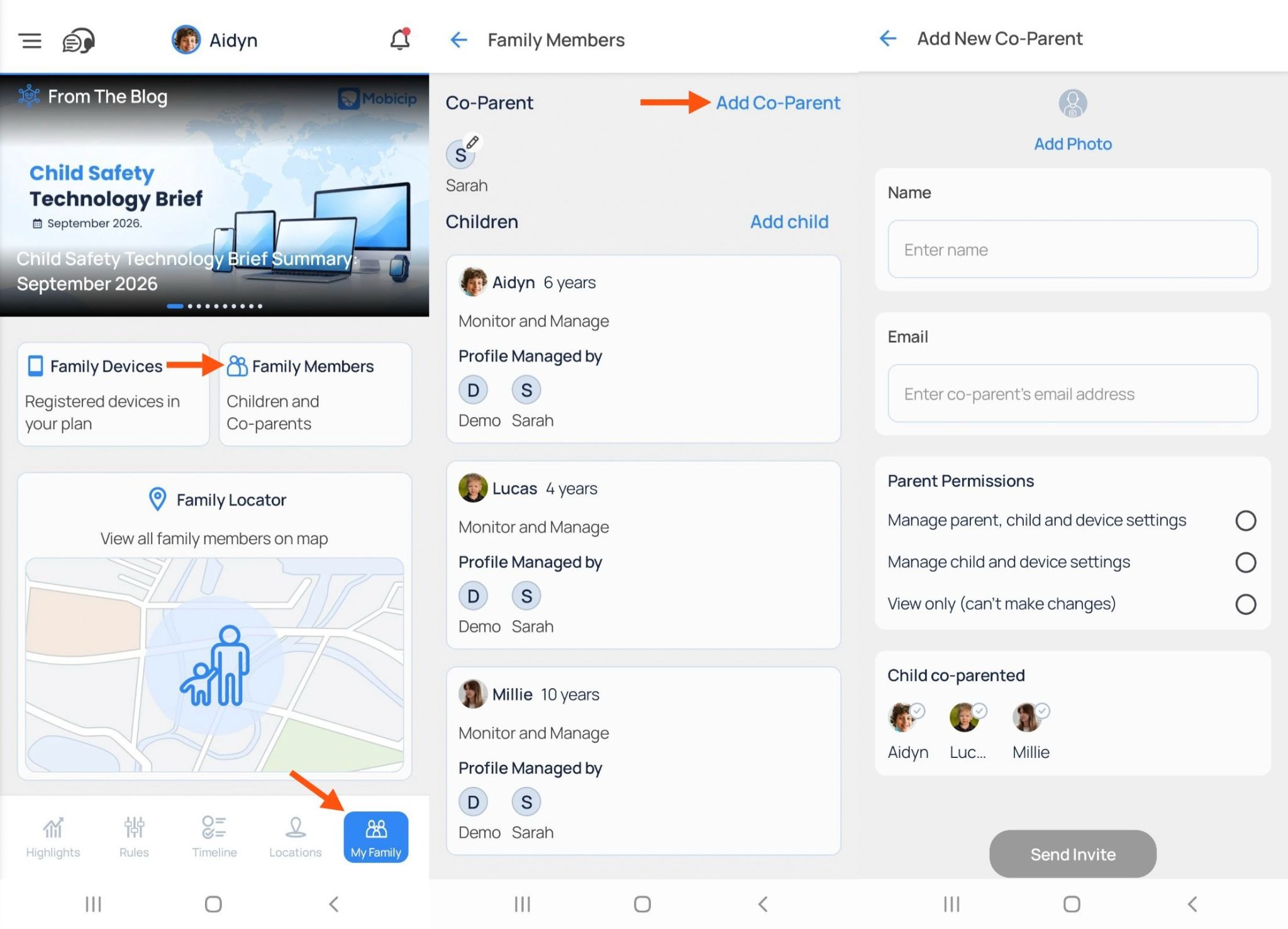Open the support chat headset icon

click(x=79, y=41)
